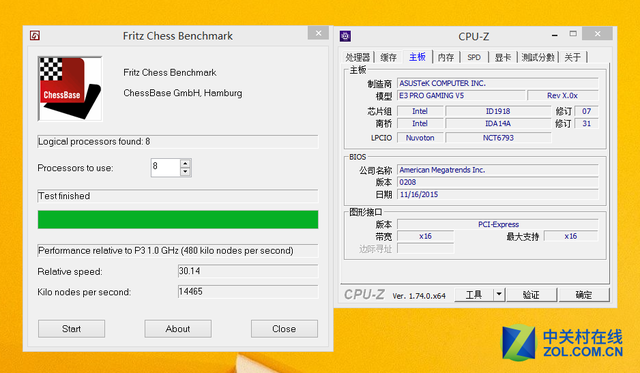Click the southbridge IDA14A field

pyautogui.click(x=498, y=123)
